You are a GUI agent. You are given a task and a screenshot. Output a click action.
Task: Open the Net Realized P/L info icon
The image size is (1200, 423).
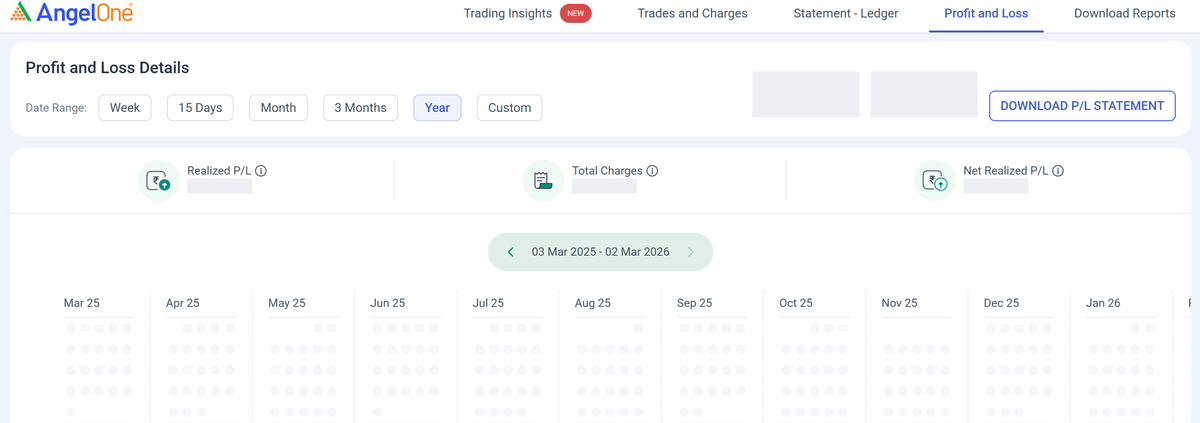1058,171
